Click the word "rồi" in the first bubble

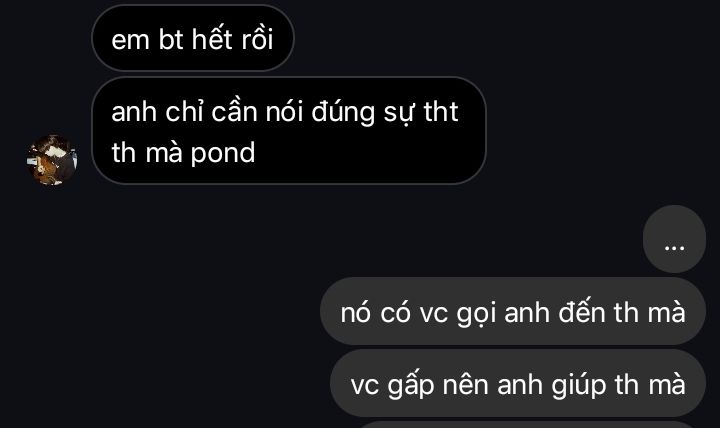pos(257,39)
